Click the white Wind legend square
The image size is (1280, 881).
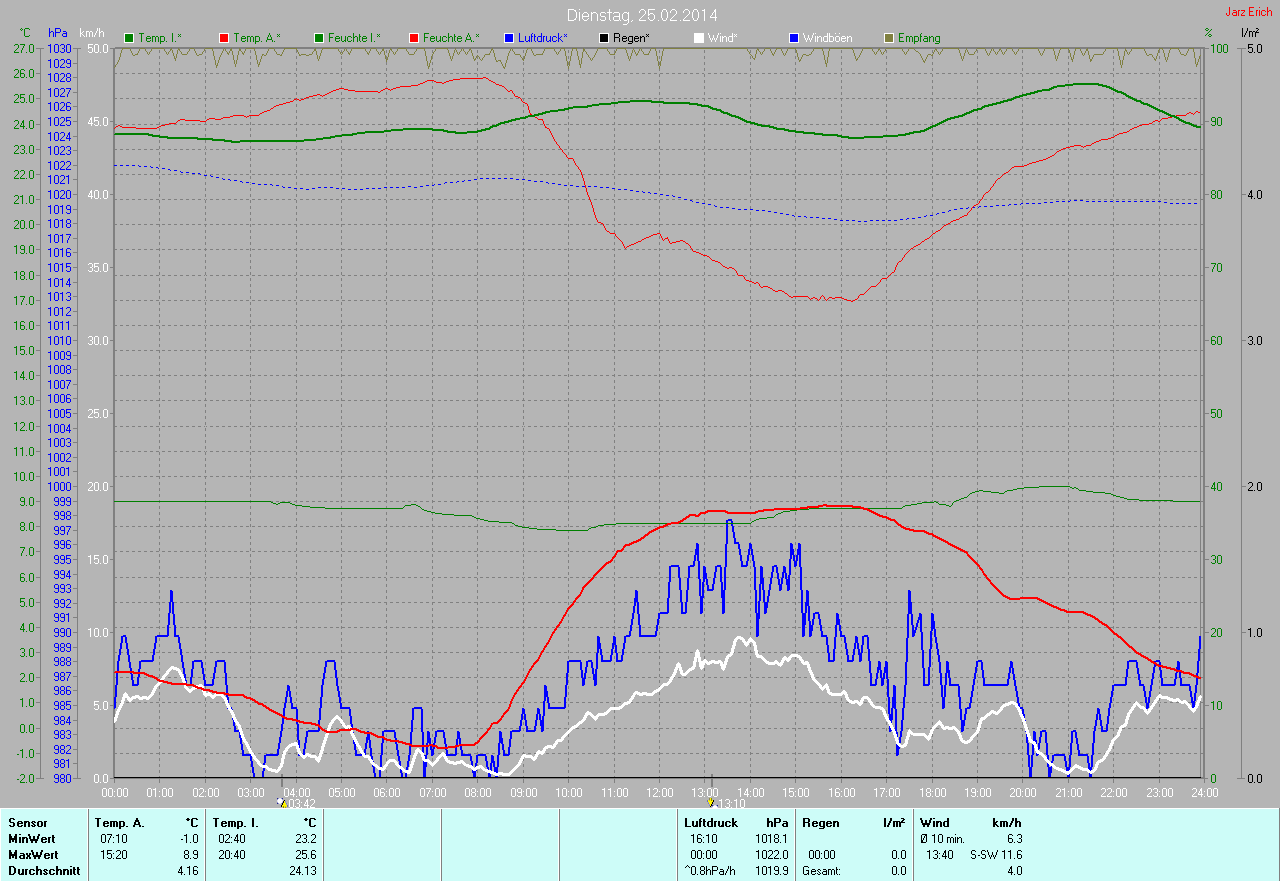[699, 38]
